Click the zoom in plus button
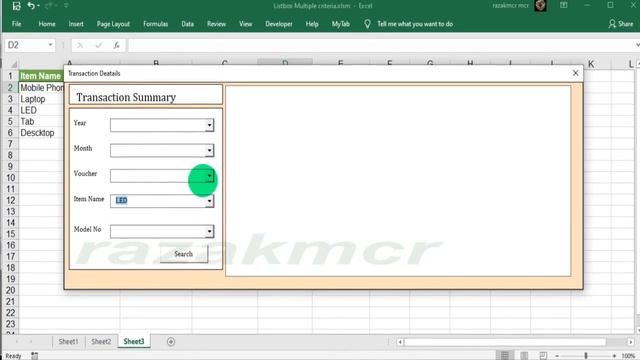Image resolution: width=640 pixels, height=360 pixels. point(614,356)
